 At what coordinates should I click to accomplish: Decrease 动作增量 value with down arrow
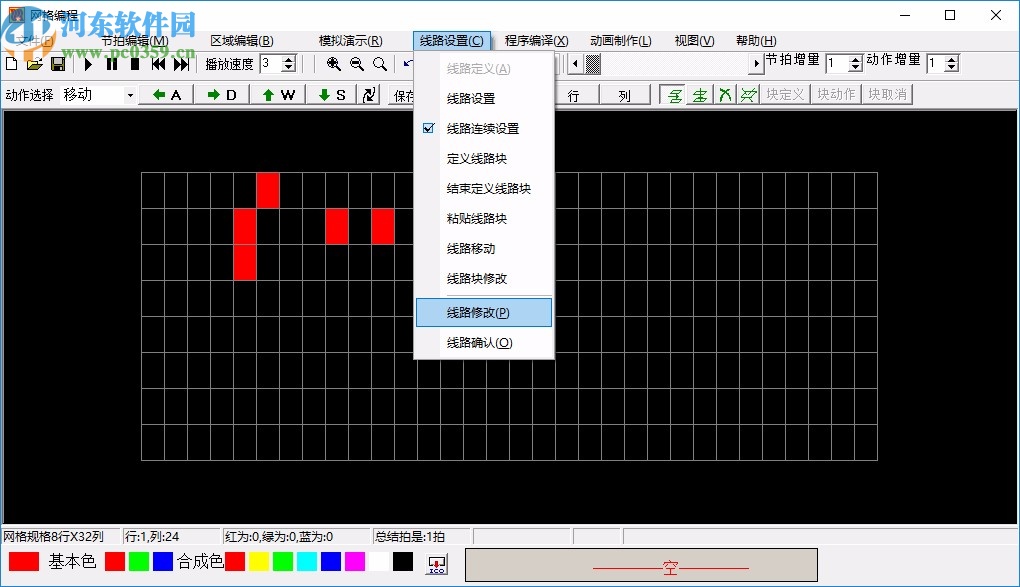click(x=952, y=68)
